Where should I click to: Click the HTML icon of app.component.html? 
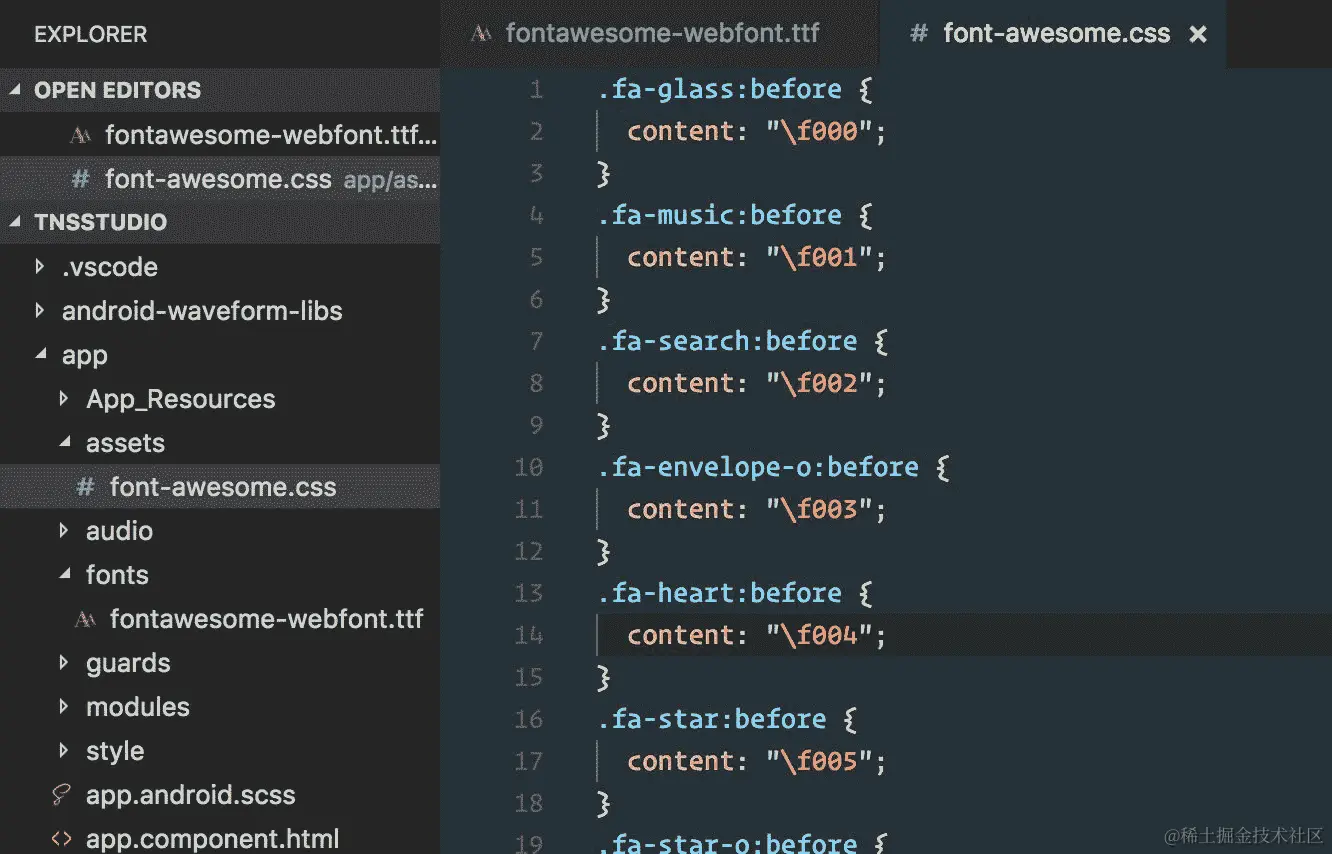tap(61, 839)
